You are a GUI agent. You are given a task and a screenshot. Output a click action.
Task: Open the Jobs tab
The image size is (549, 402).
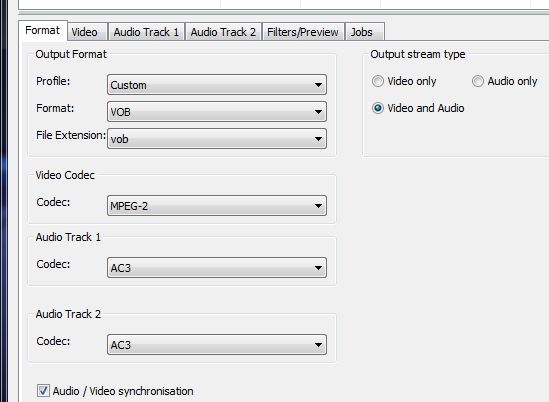pyautogui.click(x=365, y=32)
